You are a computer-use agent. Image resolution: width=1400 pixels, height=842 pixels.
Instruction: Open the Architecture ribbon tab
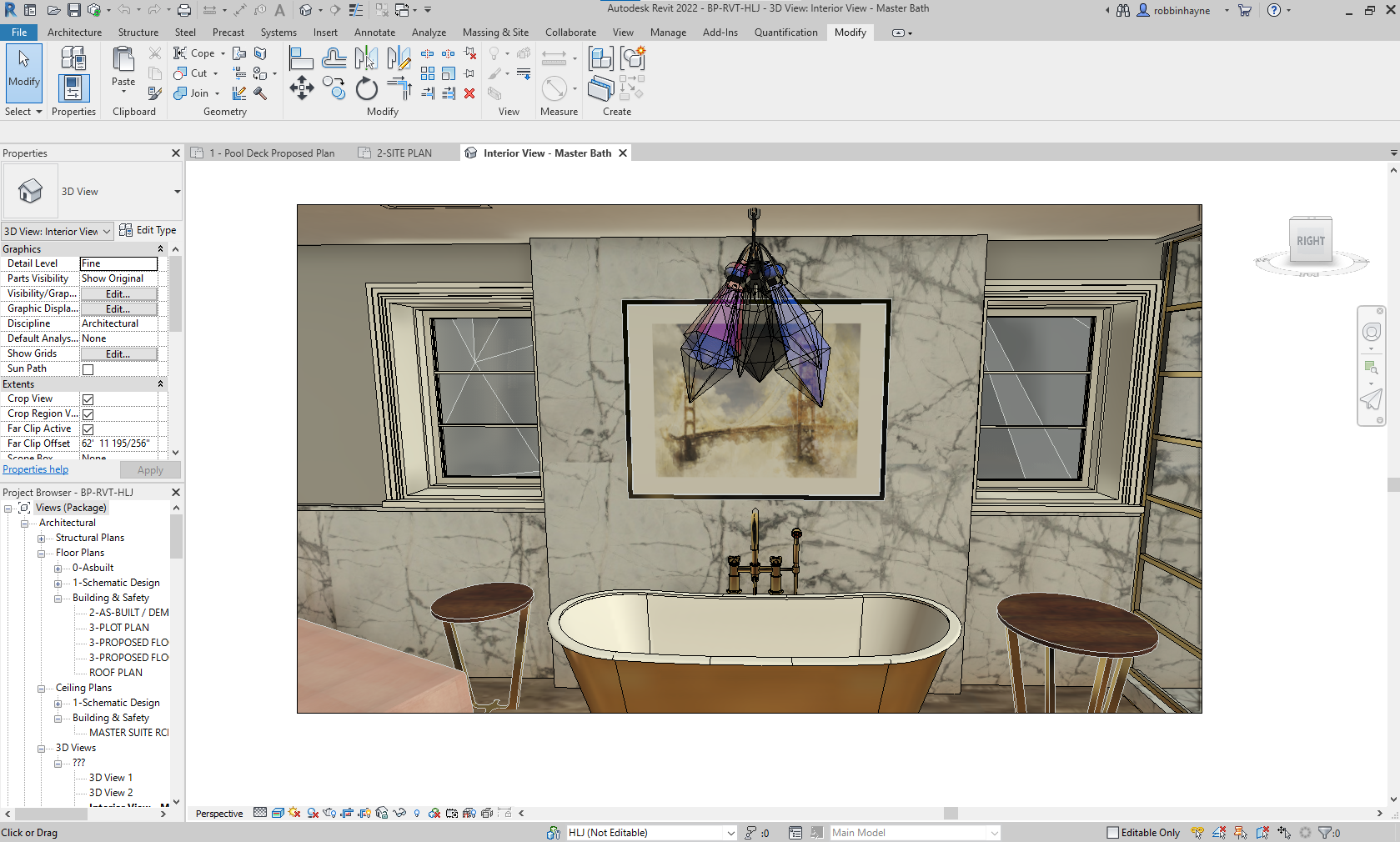(74, 33)
